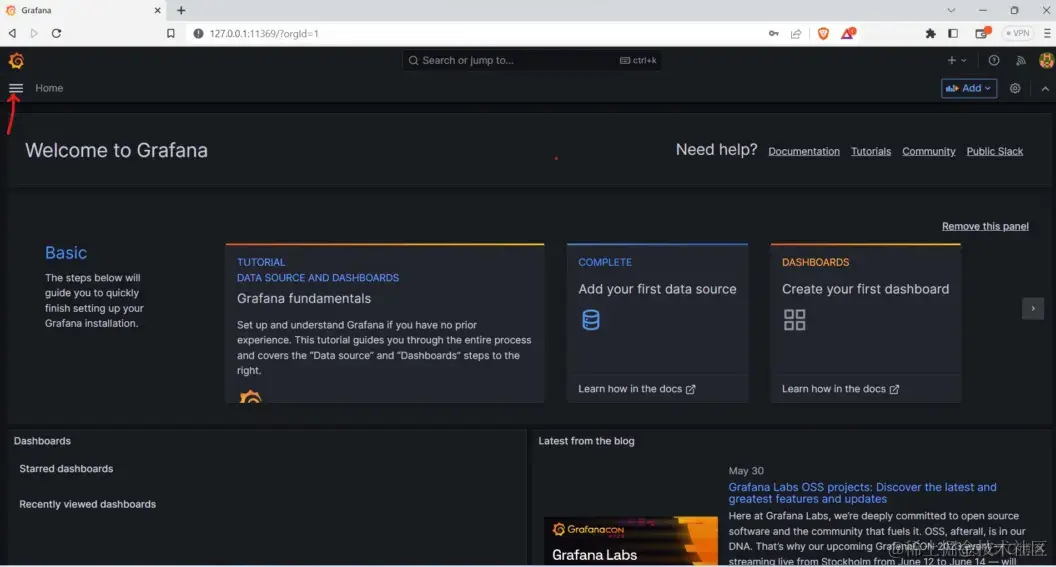Click the browser forward arrow
This screenshot has height=567, width=1056.
[34, 33]
